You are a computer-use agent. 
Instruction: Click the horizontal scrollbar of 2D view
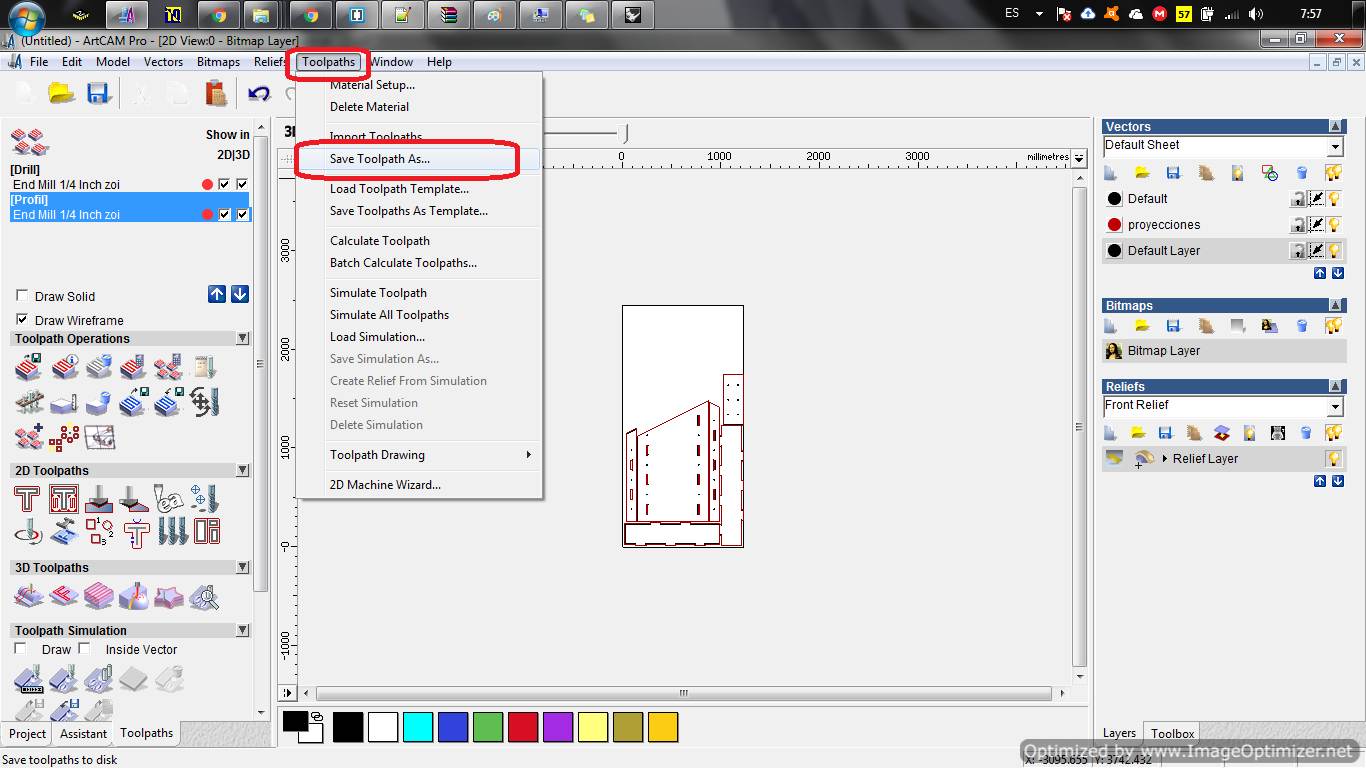pos(683,693)
